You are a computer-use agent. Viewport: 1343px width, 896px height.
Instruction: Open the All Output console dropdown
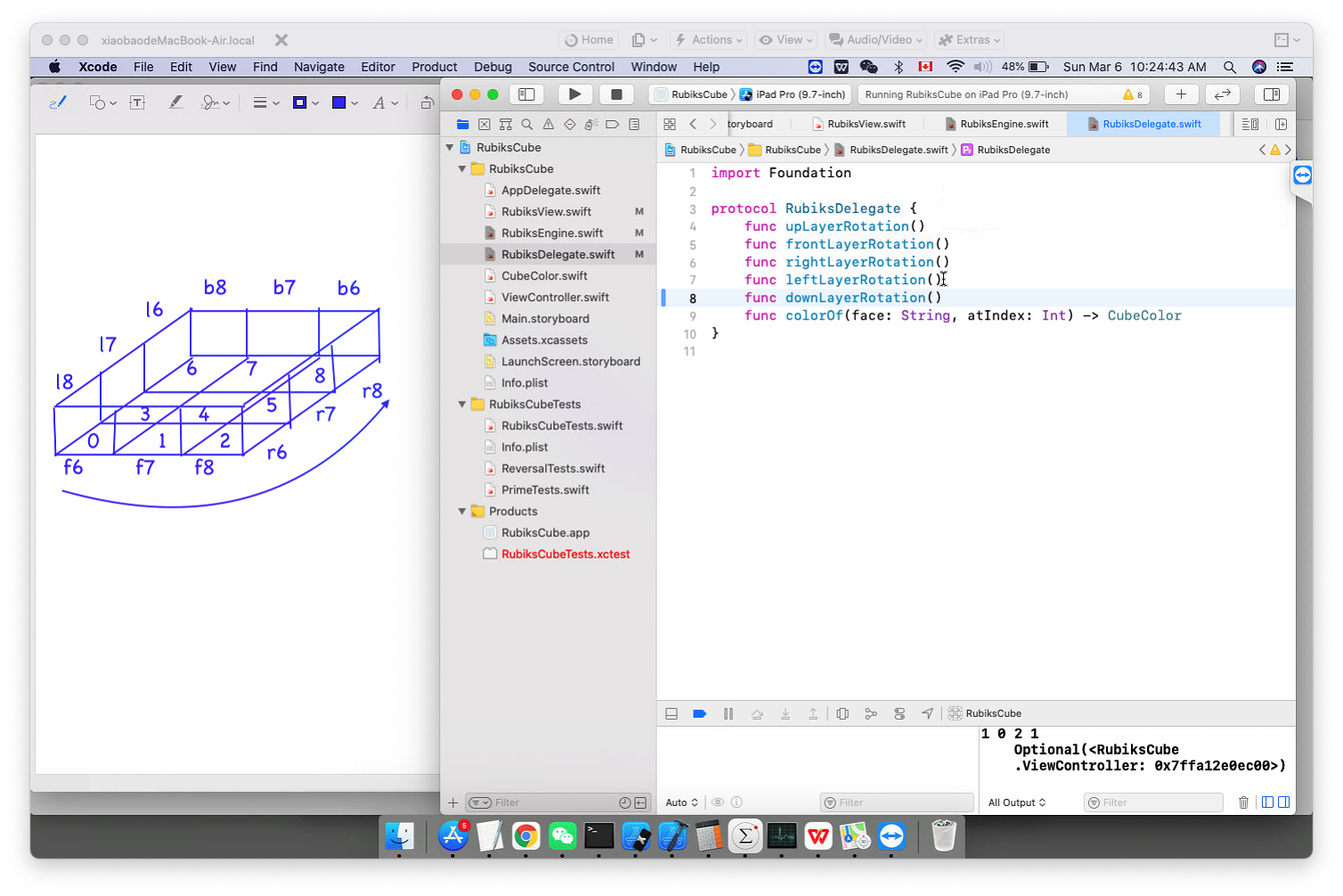coord(1017,802)
